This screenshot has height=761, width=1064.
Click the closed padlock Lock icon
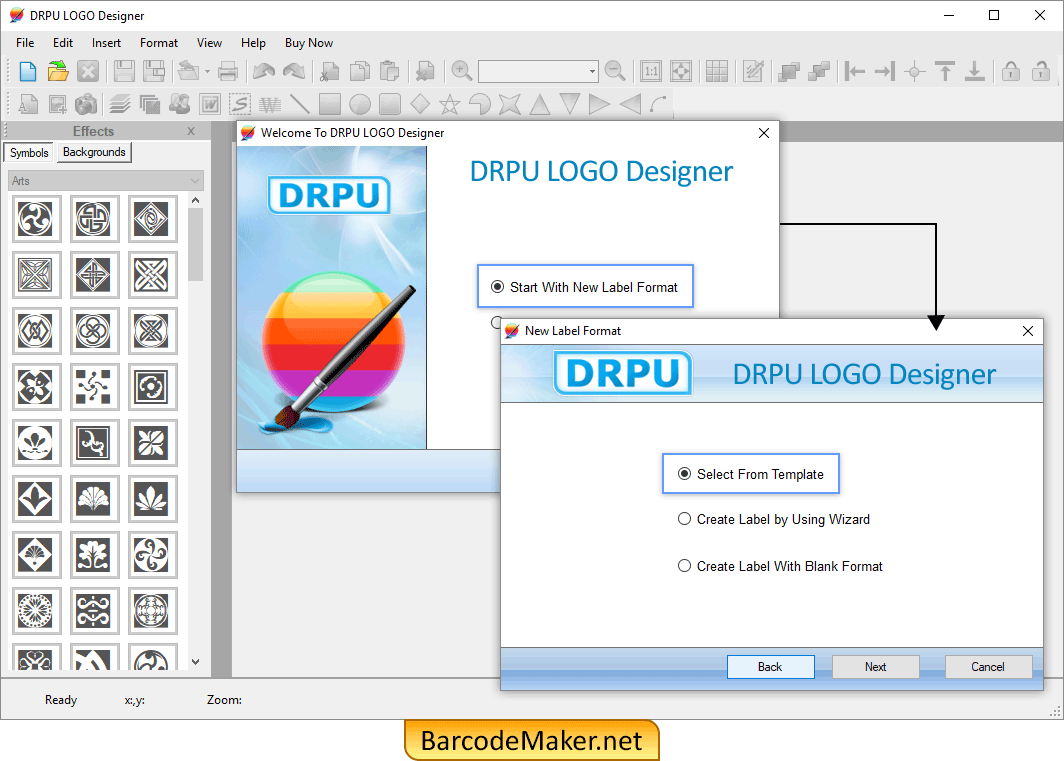1010,71
